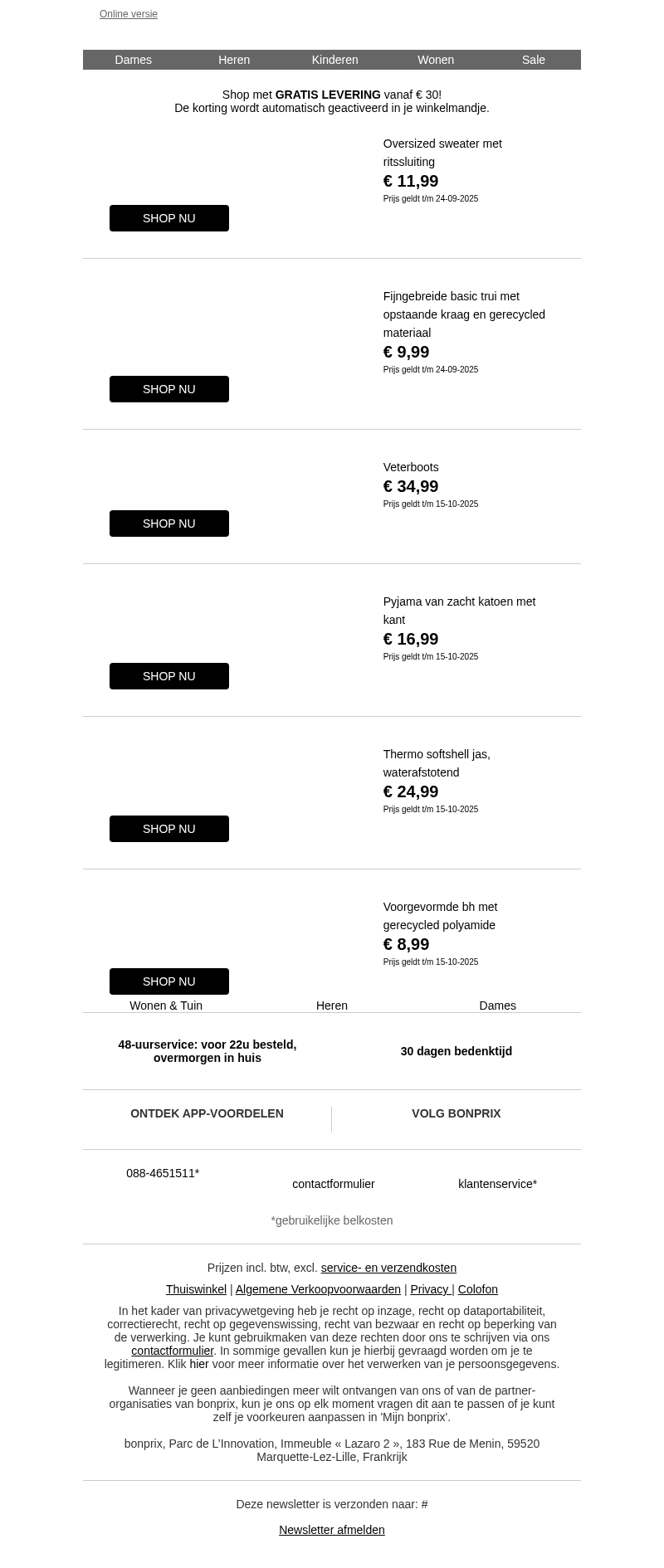The image size is (664, 1568).
Task: Click SHOP NU beside the Pyjama offer
Action: pos(169,676)
